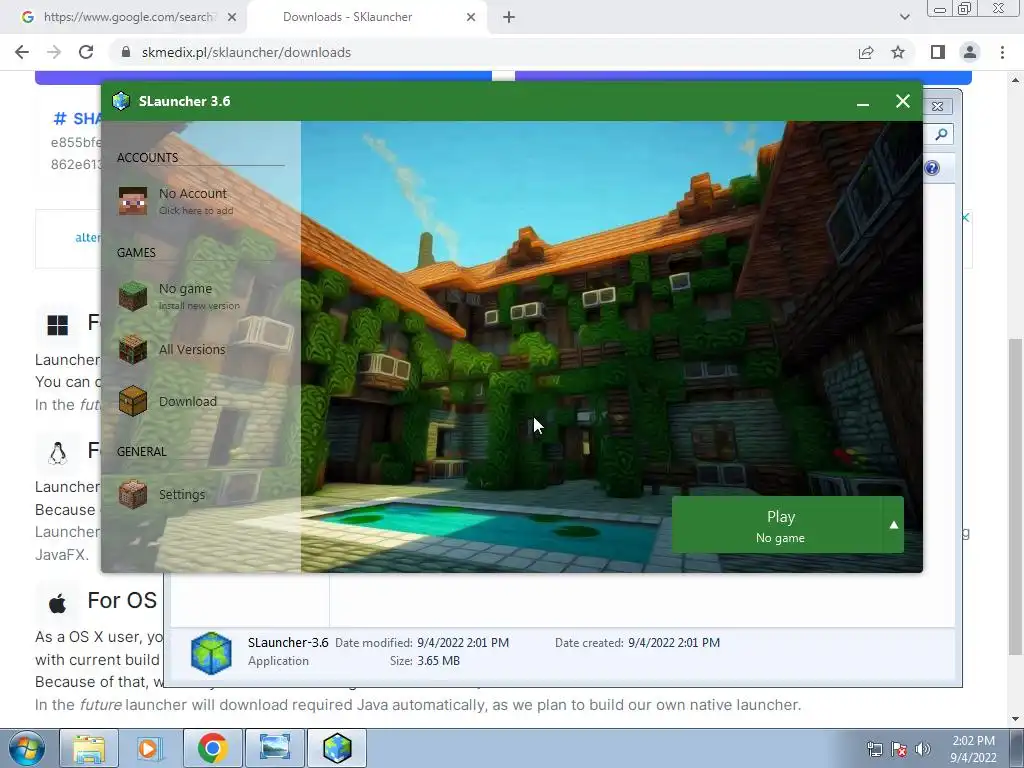Click the Explorer window help icon
This screenshot has width=1024, height=768.
point(932,168)
